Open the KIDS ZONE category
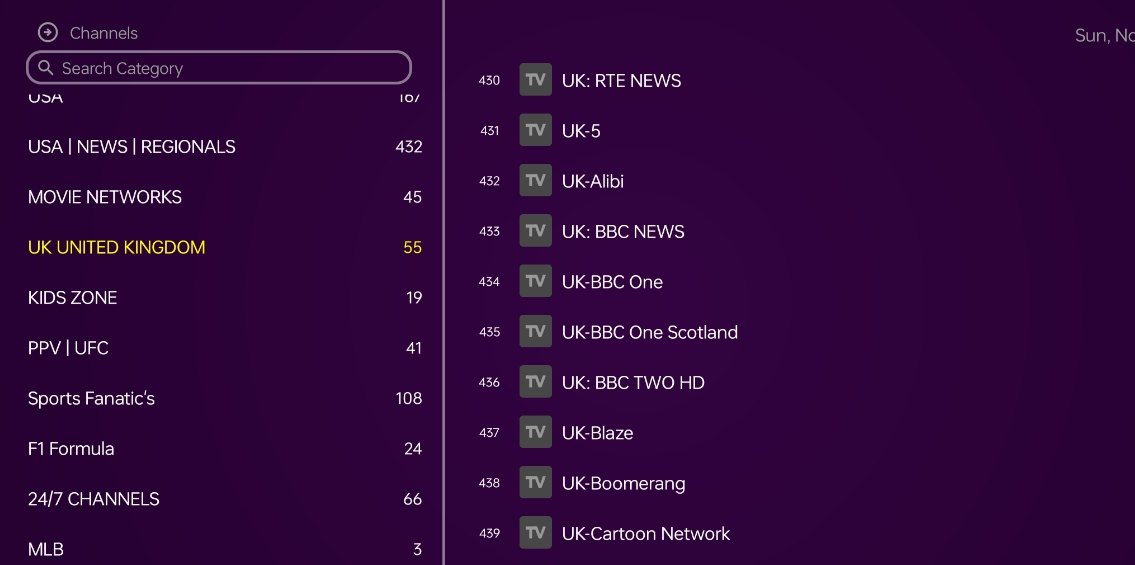1135x565 pixels. tap(73, 298)
